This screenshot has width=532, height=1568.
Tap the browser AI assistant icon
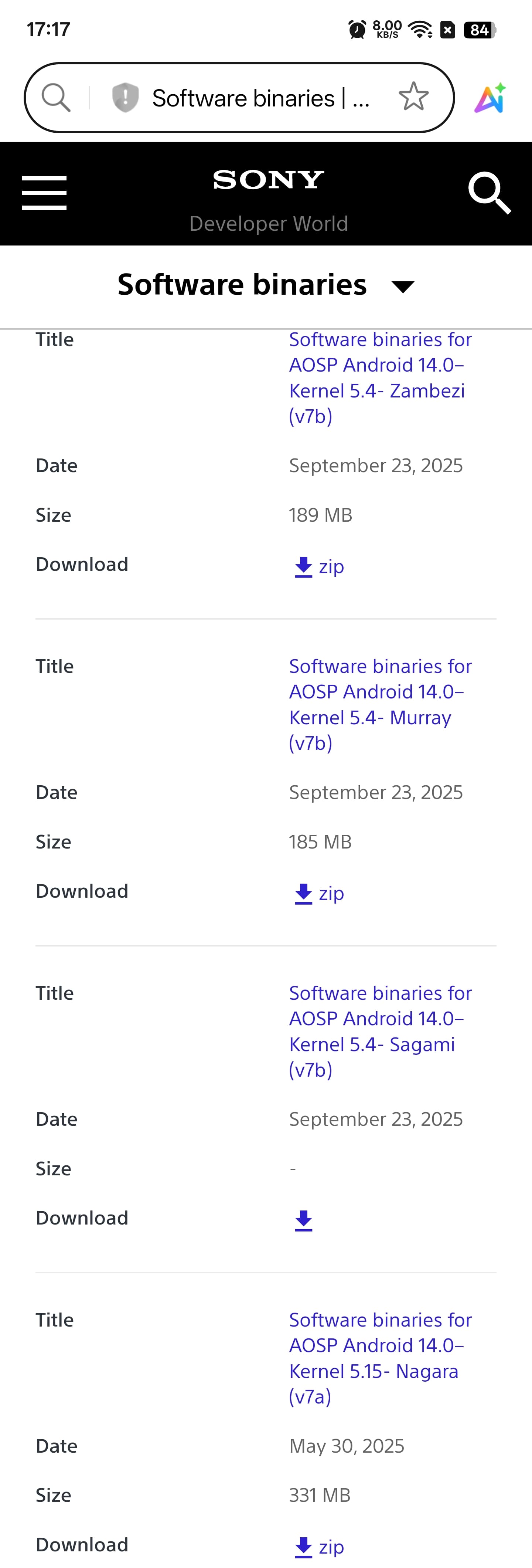pos(490,98)
